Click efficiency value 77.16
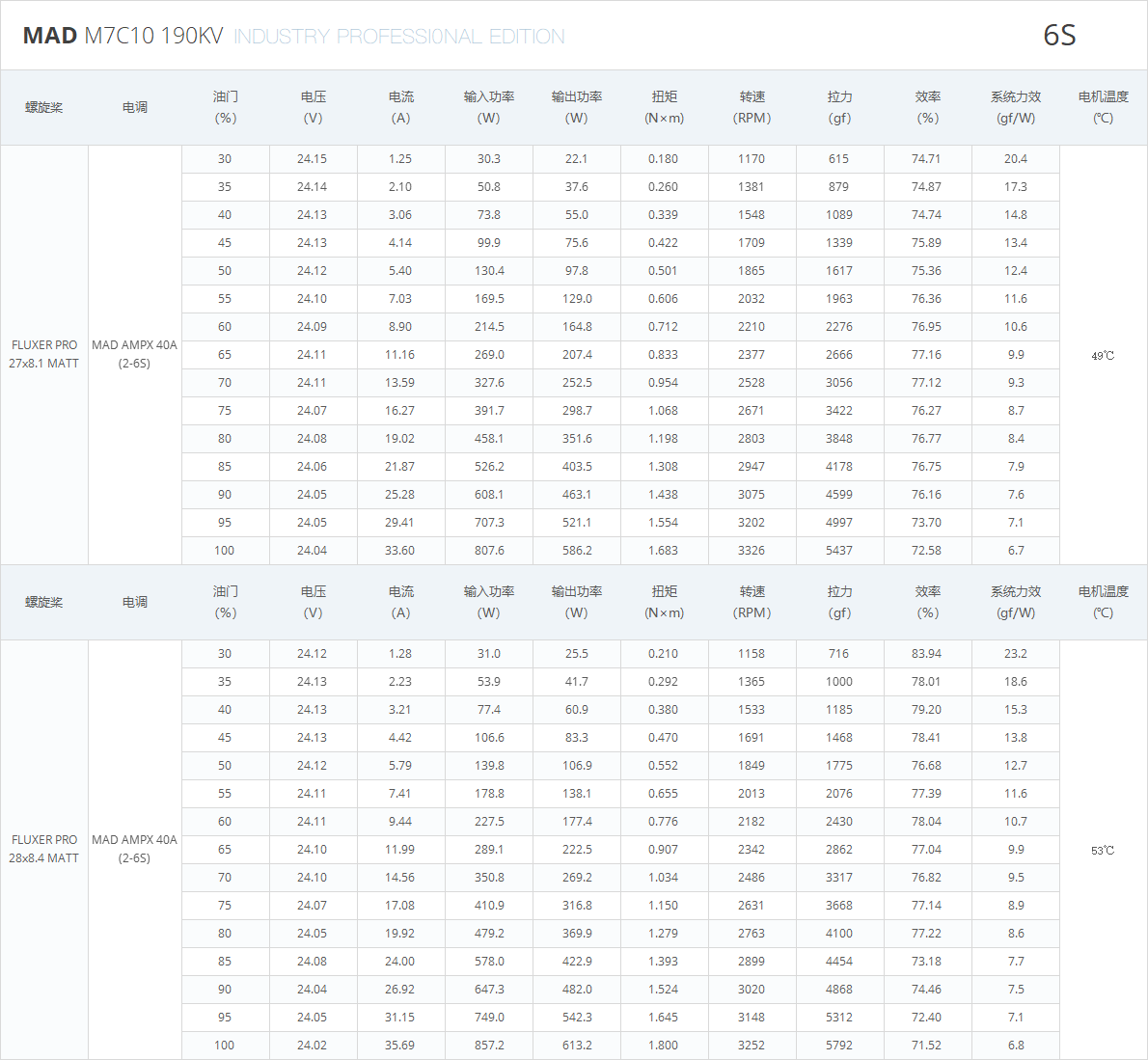This screenshot has height=1060, width=1148. click(x=926, y=354)
